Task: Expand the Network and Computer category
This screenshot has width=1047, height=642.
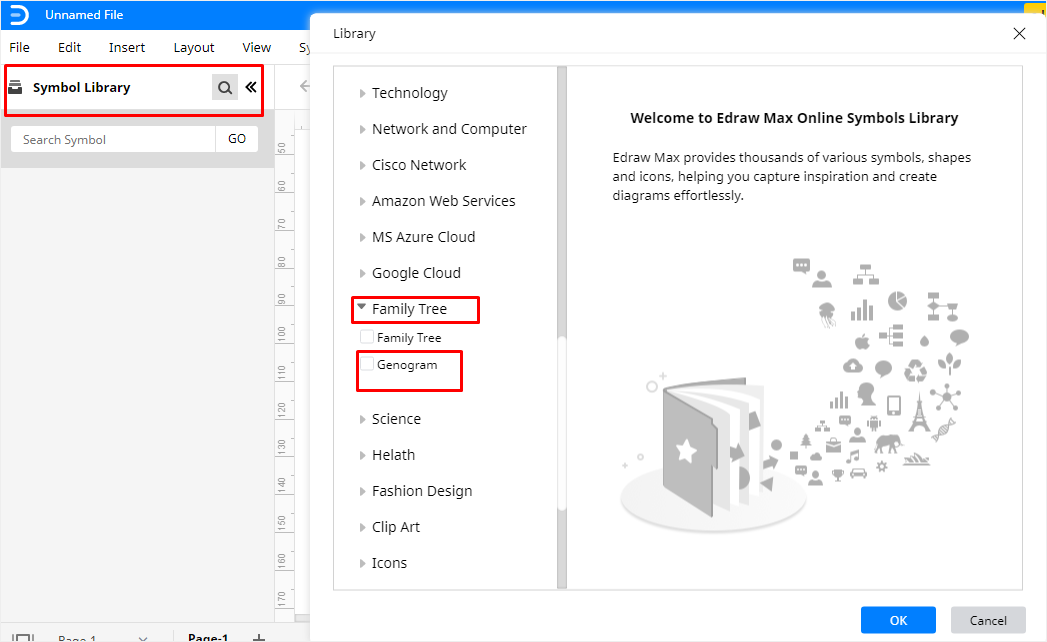Action: pos(363,130)
